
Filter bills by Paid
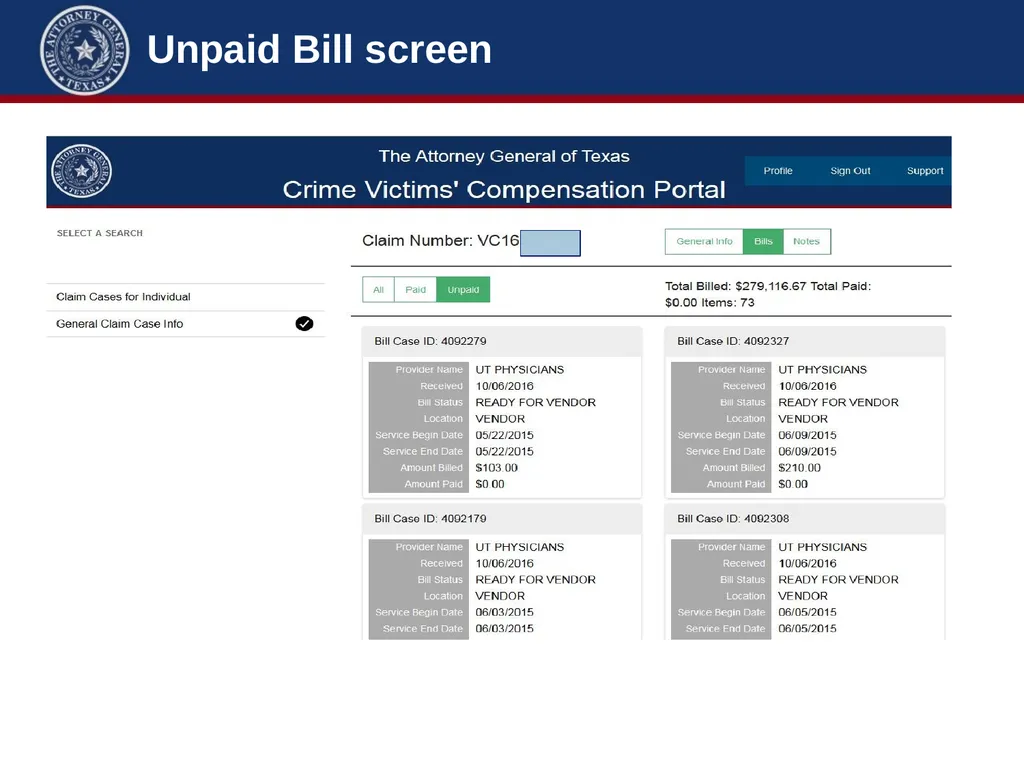tap(415, 289)
